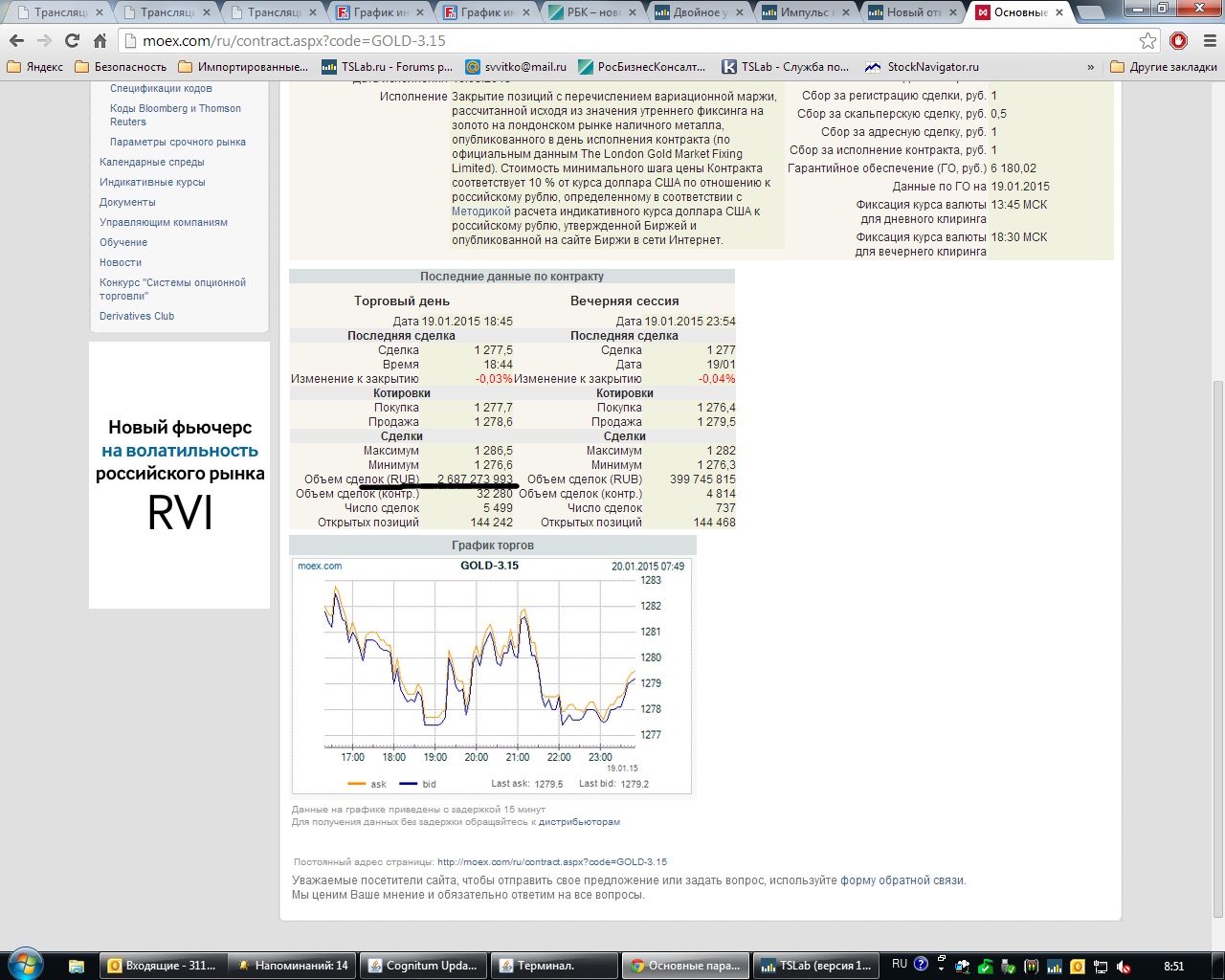Open Конкурс Системы опционной торговли link
This screenshot has width=1225, height=980.
[x=172, y=289]
